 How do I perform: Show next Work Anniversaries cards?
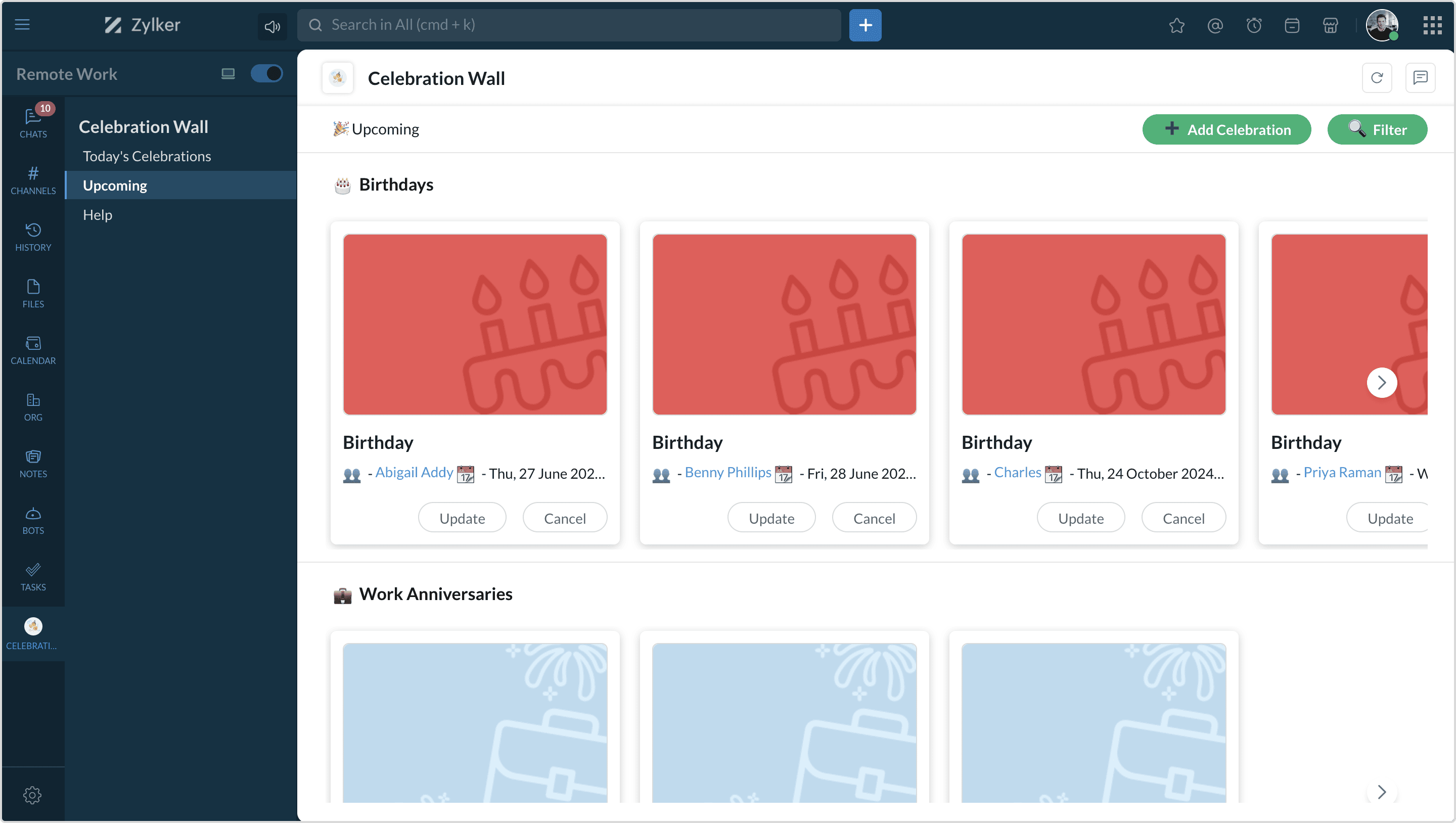coord(1381,791)
